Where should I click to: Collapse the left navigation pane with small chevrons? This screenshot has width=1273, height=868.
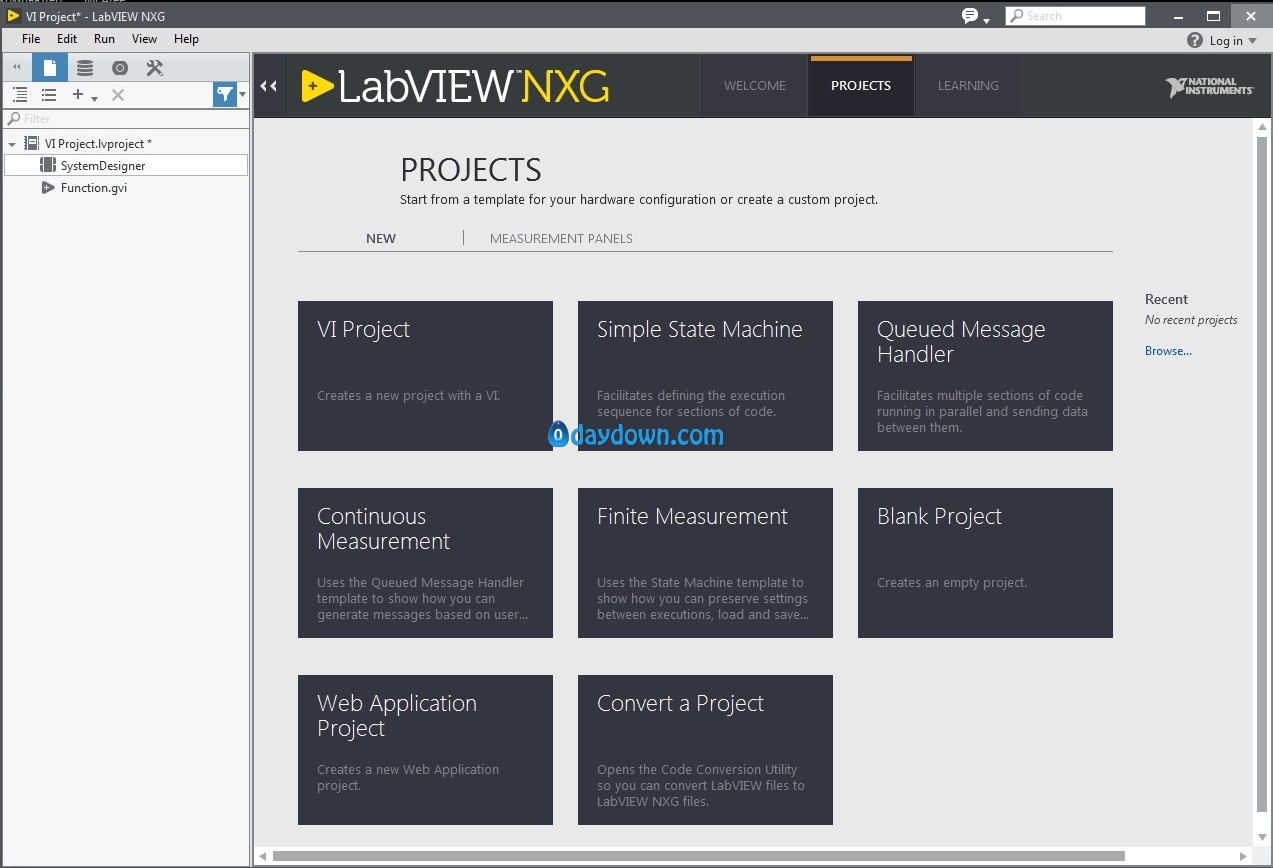pyautogui.click(x=16, y=67)
